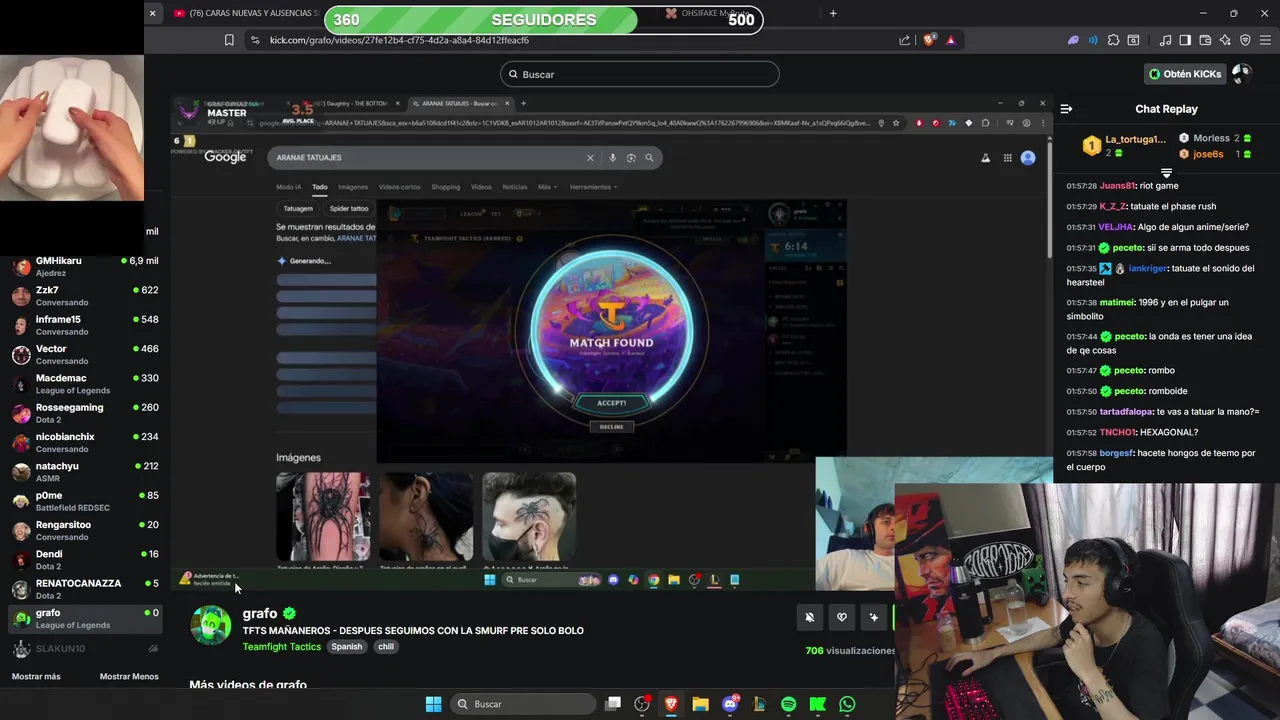
Task: Click the purple cloud extension icon
Action: [1073, 40]
